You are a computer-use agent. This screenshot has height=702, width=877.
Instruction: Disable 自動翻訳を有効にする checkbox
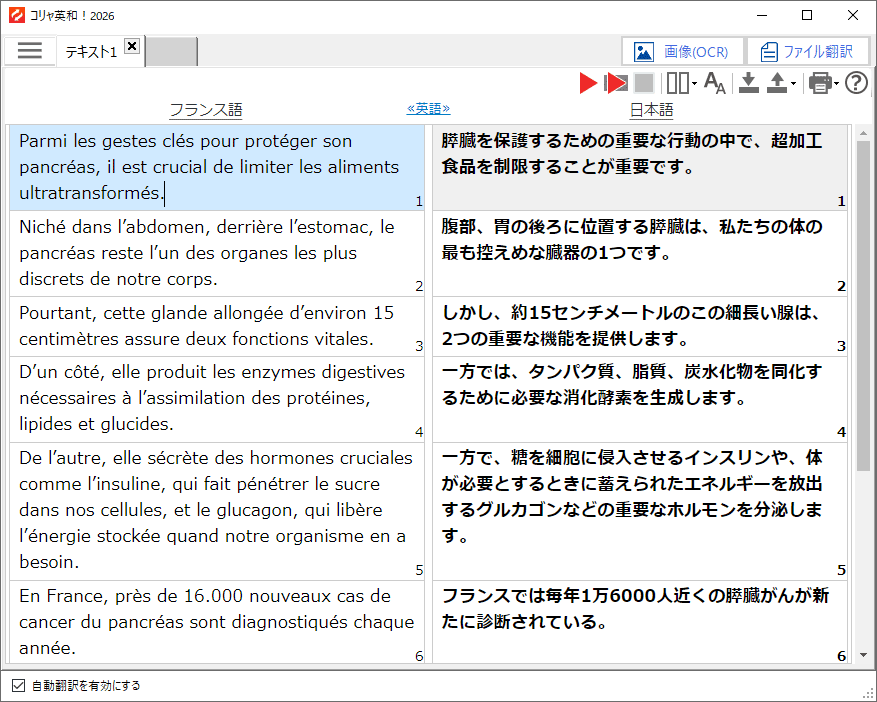[18, 685]
